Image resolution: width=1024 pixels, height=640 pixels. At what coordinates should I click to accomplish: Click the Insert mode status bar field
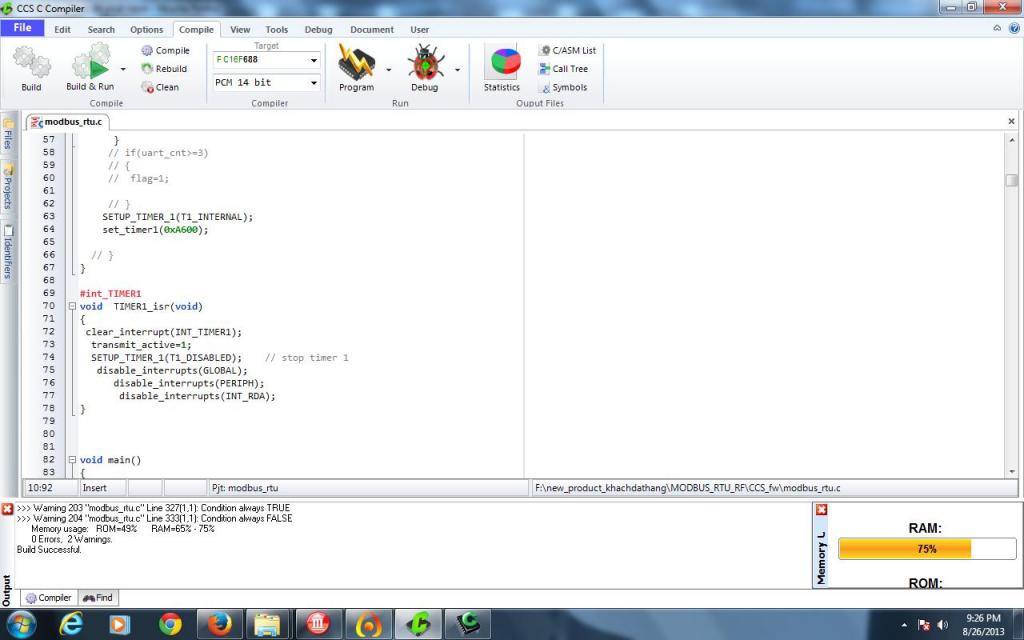coord(101,488)
